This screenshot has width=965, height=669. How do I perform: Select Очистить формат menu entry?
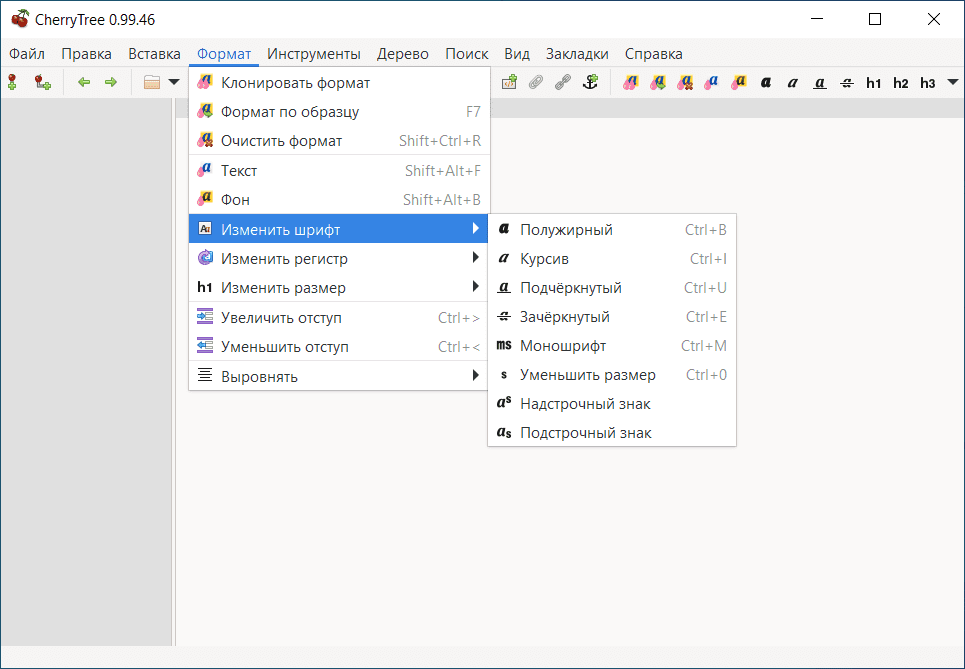point(339,140)
